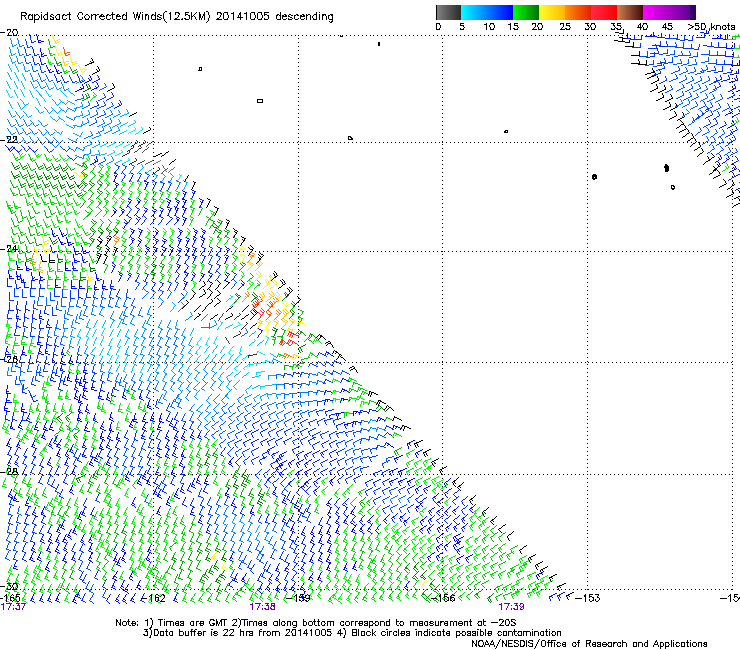Screen dimensions: 740x650
Task: Click the purple '17:37' time stamp
Action: 13,607
